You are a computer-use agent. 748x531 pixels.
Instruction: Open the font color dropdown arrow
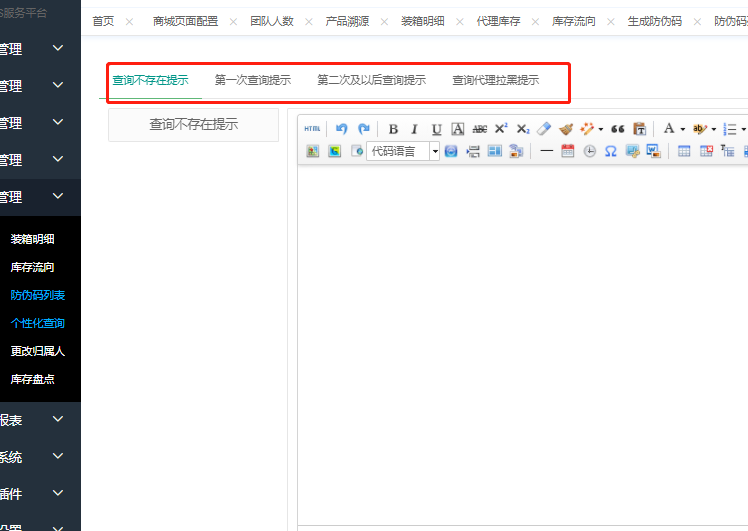[682, 129]
